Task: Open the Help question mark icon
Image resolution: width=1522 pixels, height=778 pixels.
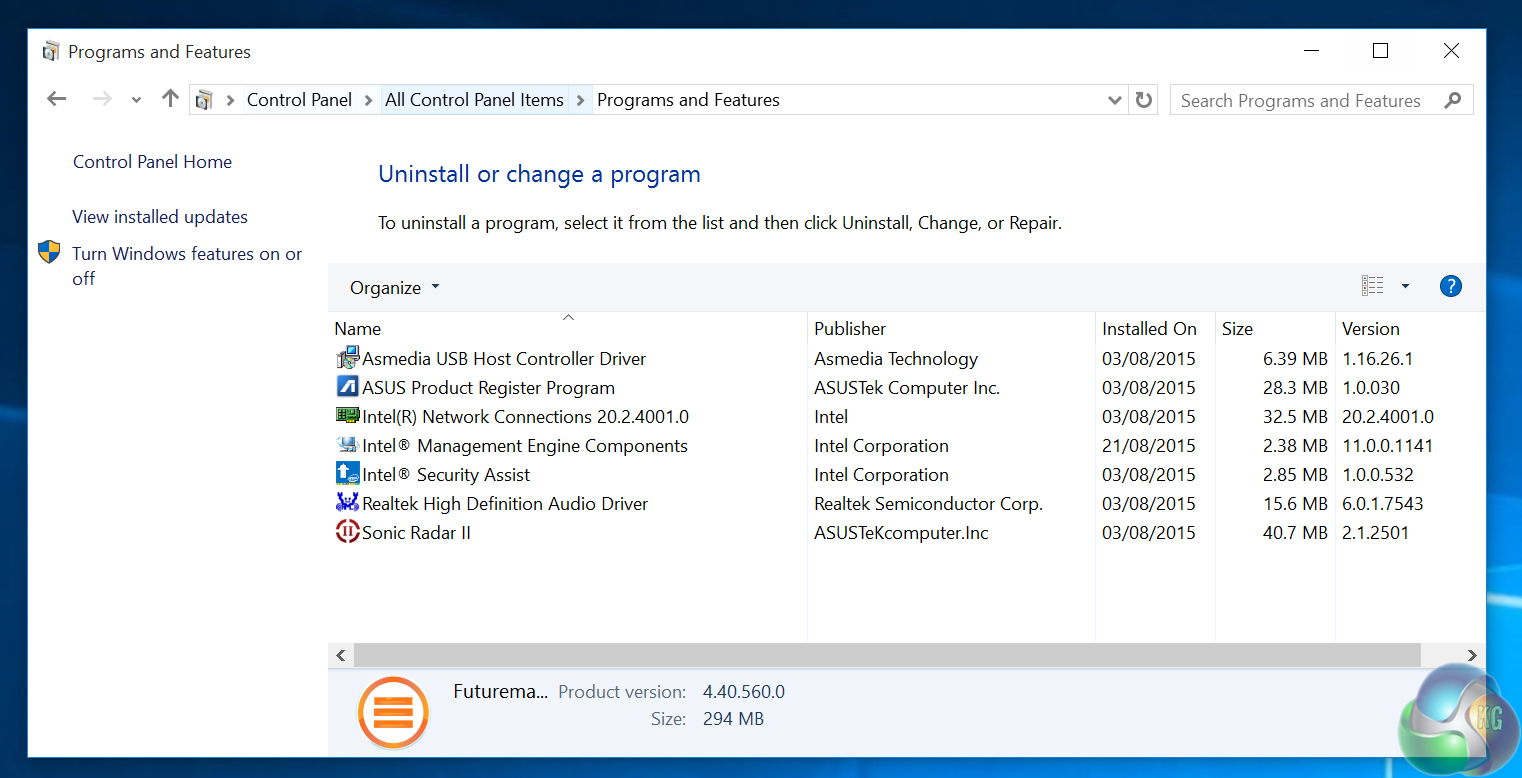Action: pos(1450,287)
